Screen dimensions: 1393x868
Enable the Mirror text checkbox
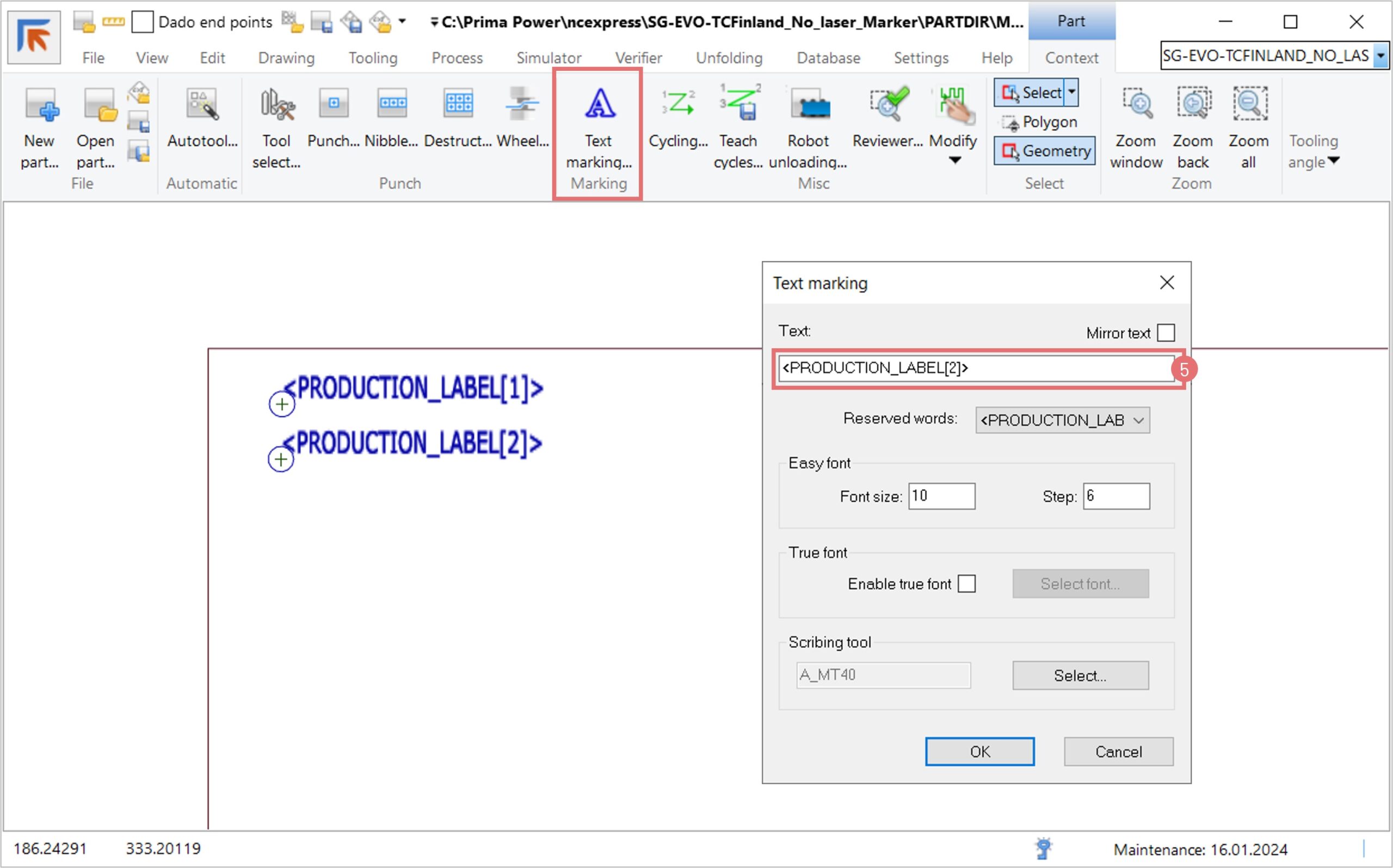1165,333
